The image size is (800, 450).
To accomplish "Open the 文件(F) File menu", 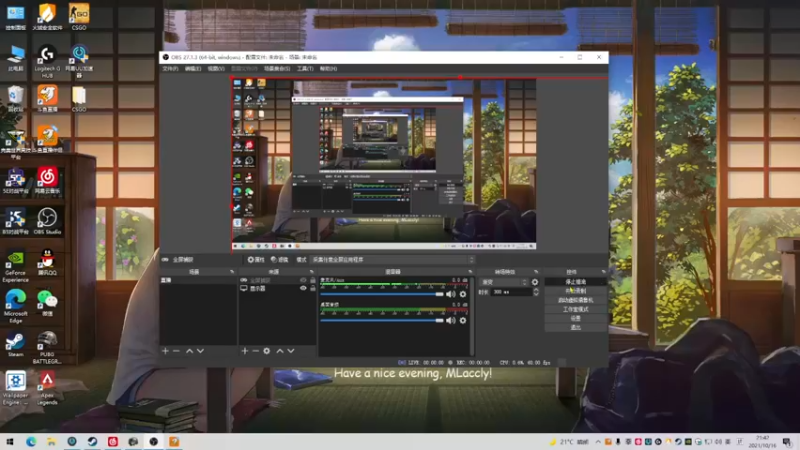I will (170, 68).
